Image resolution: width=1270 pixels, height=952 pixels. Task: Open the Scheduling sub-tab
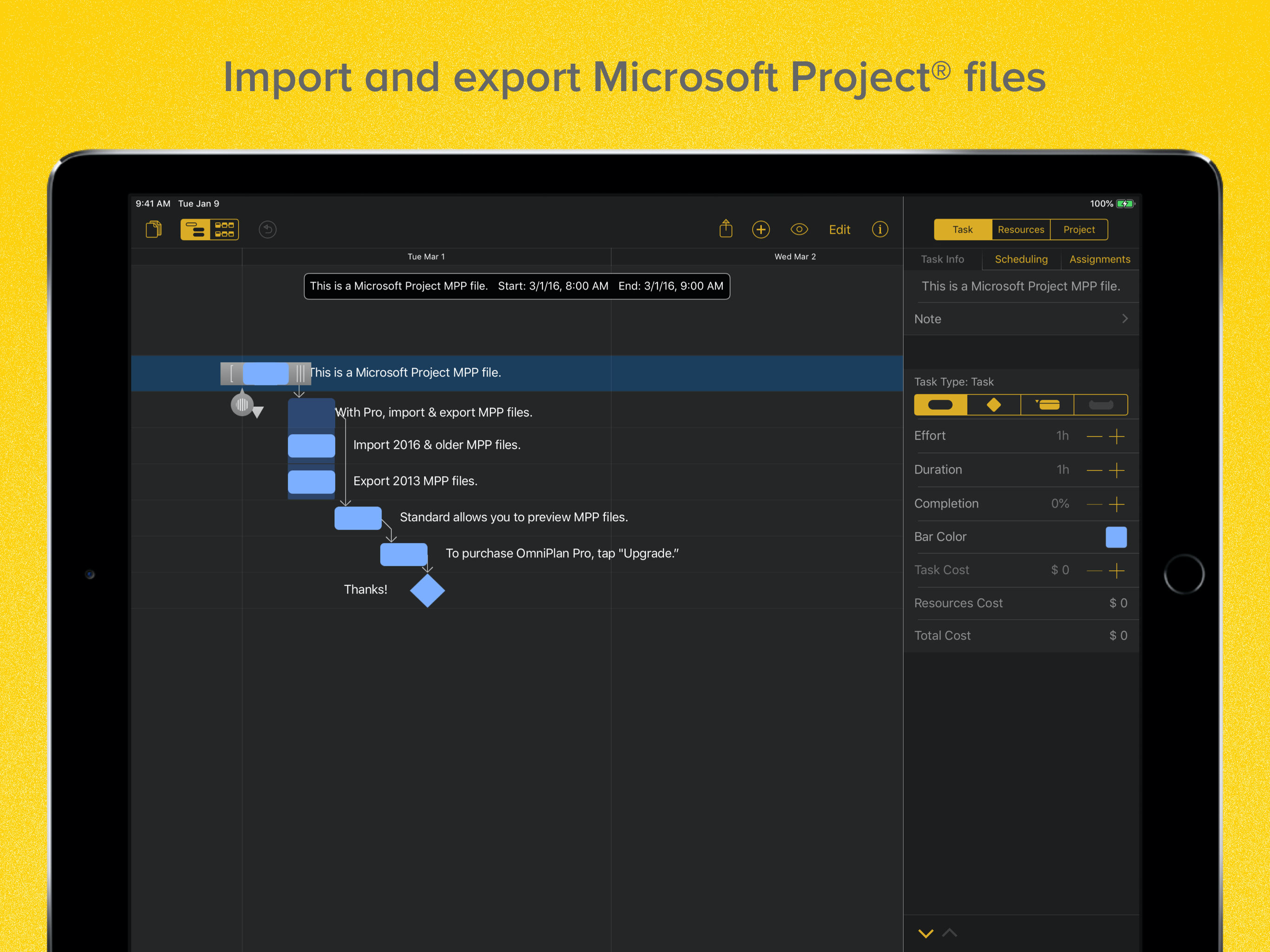coord(1021,259)
